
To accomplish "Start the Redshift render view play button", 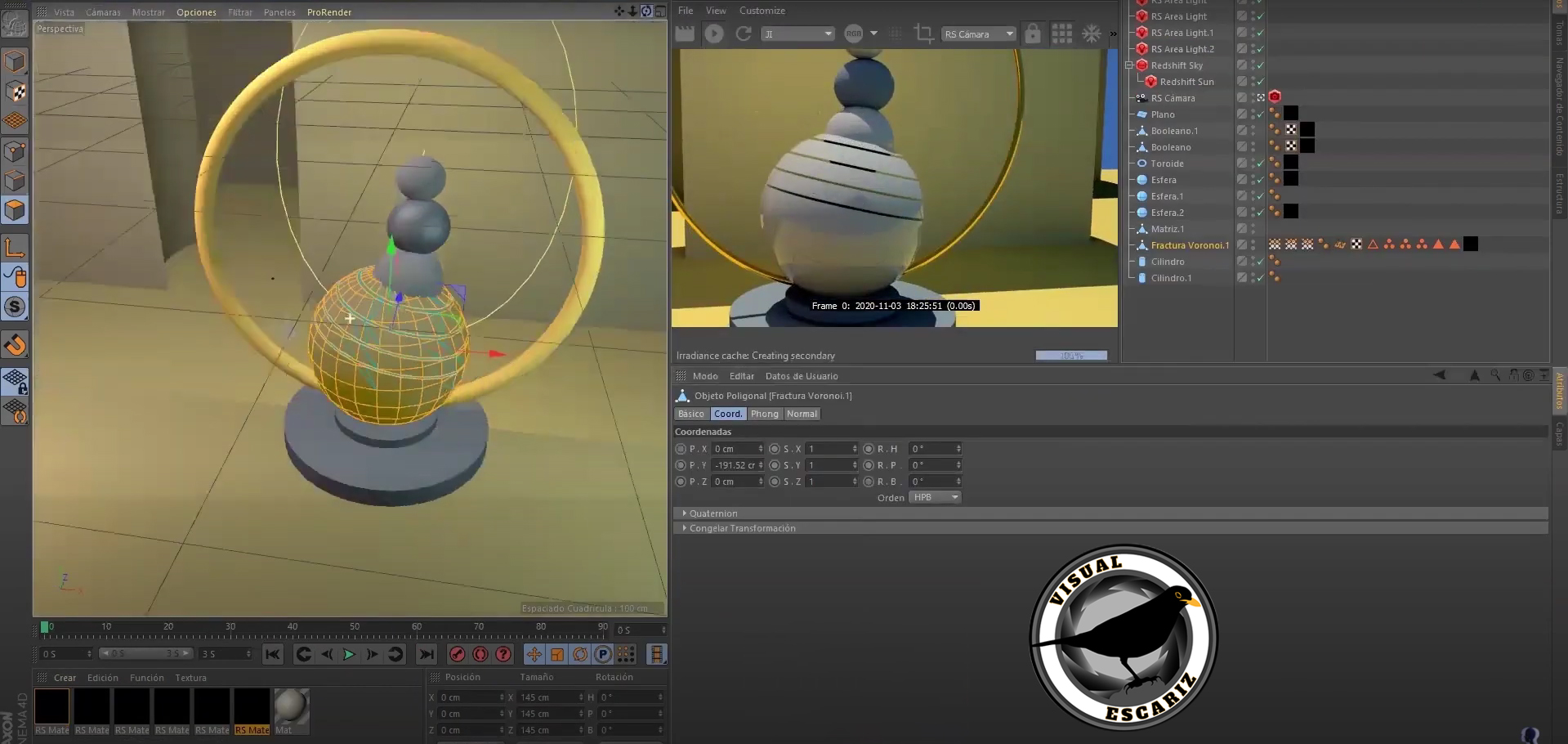I will point(714,34).
